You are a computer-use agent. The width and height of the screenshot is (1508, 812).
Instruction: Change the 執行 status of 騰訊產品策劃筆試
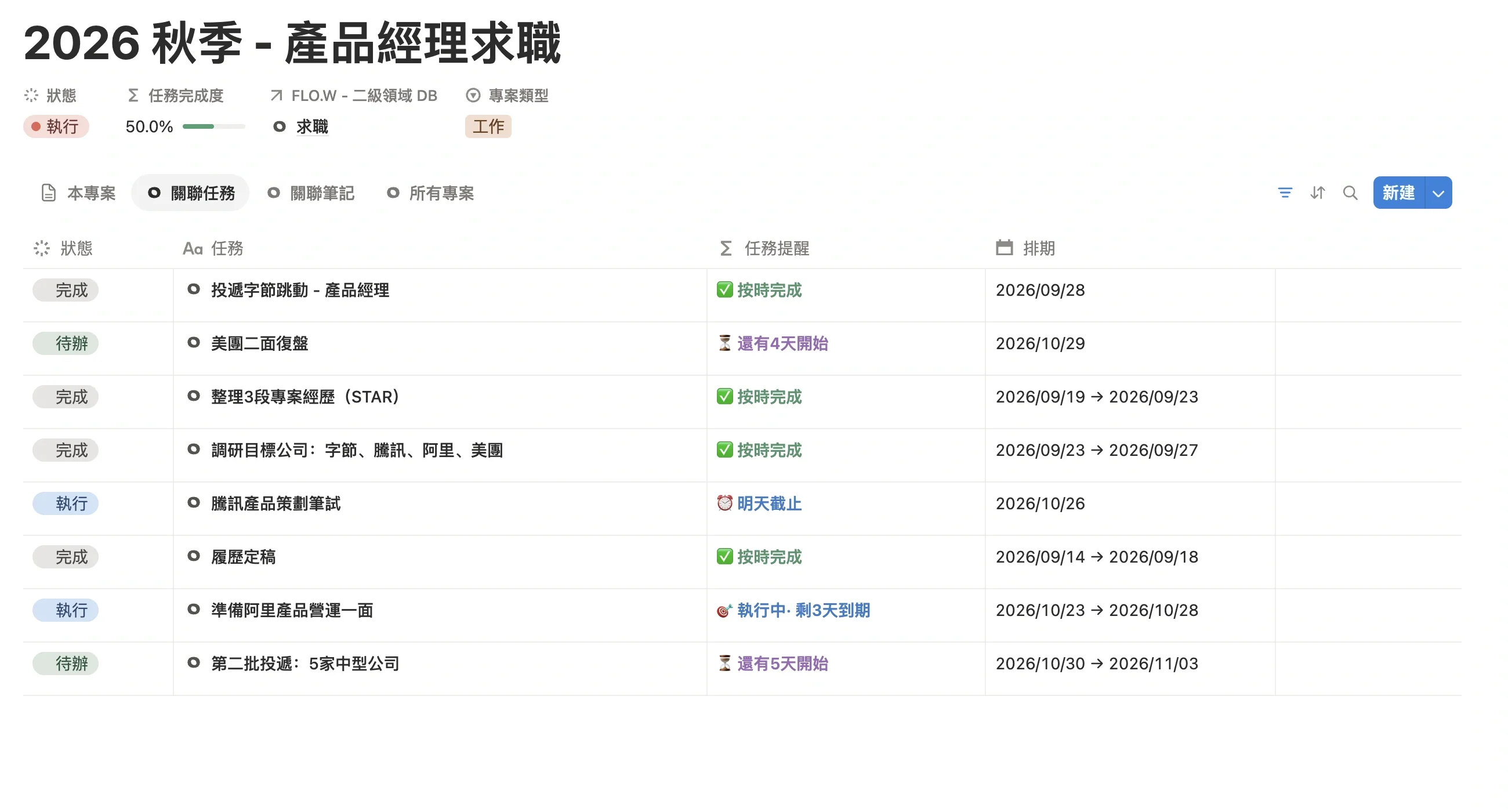[66, 503]
